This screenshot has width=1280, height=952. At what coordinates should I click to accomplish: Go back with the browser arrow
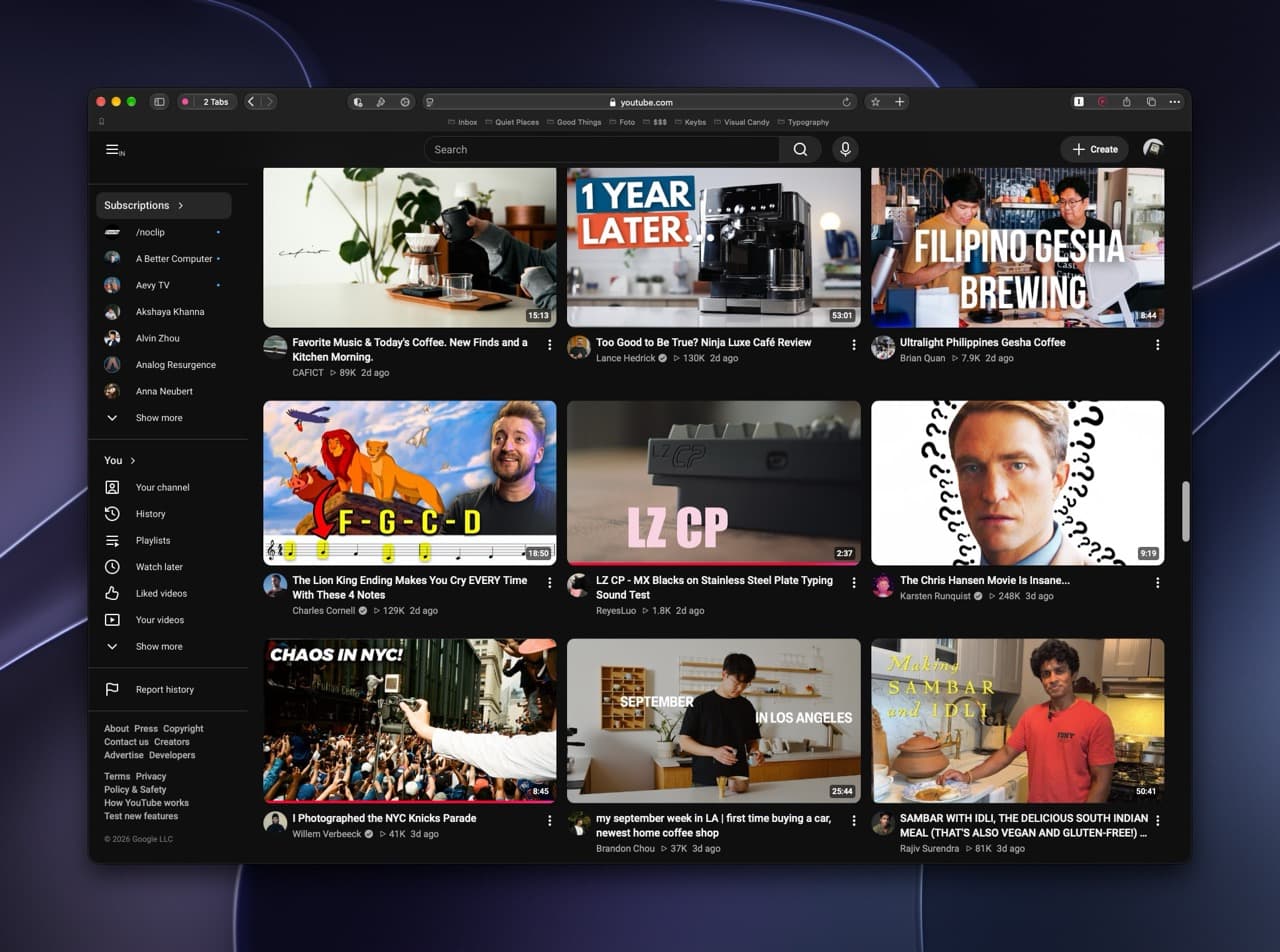click(251, 102)
